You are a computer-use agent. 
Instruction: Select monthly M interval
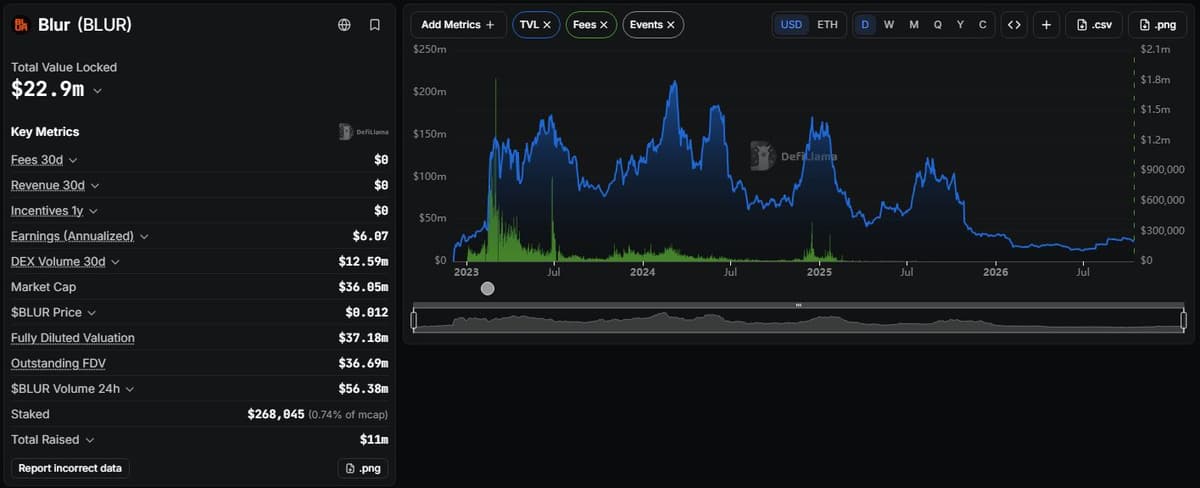point(914,24)
